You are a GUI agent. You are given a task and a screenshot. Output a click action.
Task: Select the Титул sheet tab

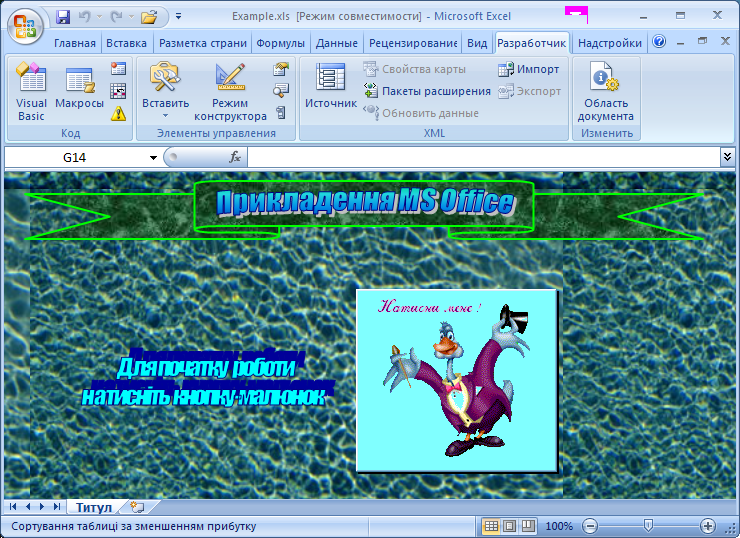tap(94, 507)
